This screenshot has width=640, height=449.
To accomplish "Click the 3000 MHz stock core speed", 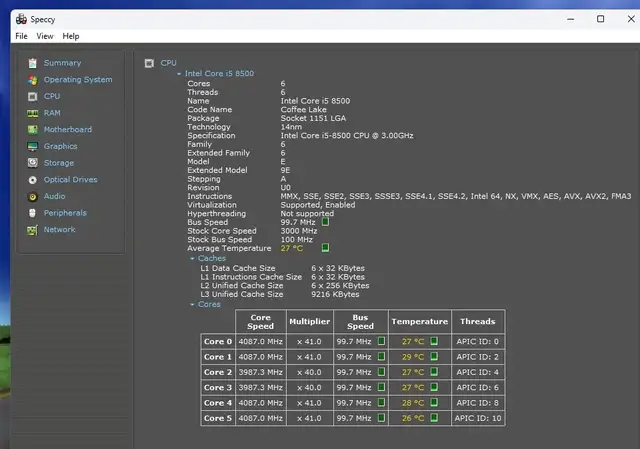I will [x=299, y=231].
